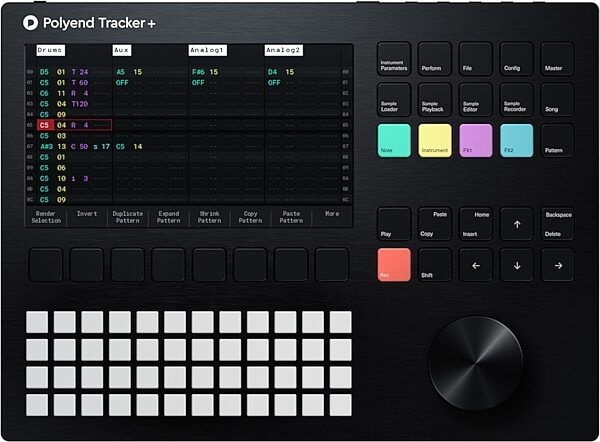
Task: Tap the blue FX2 button
Action: pos(517,140)
